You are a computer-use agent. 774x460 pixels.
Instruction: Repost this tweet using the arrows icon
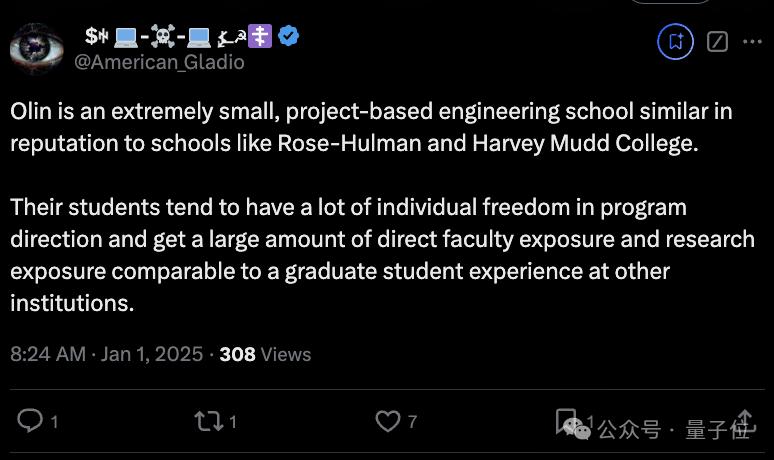click(208, 421)
